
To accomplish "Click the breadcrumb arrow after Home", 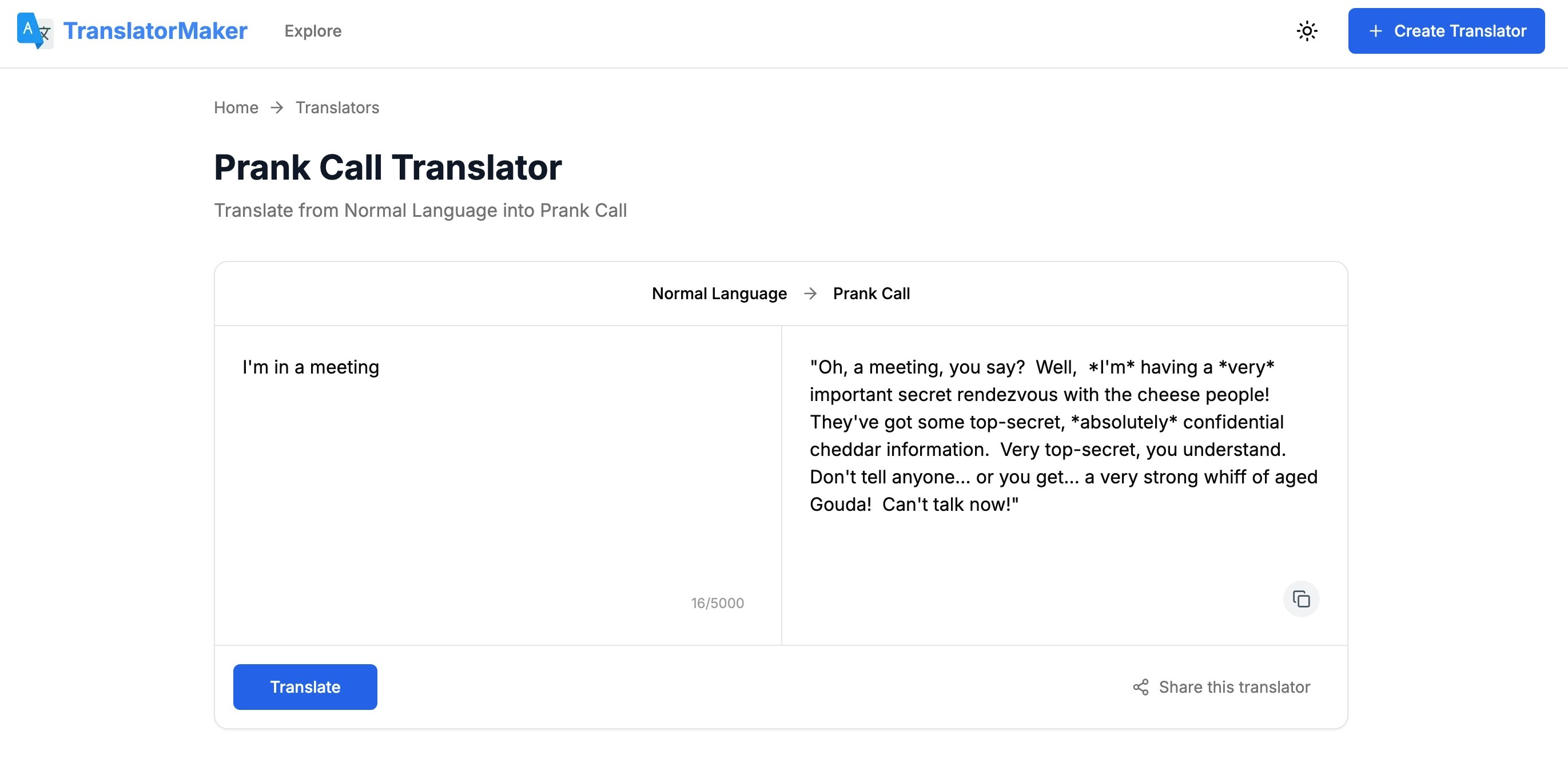I will coord(277,108).
